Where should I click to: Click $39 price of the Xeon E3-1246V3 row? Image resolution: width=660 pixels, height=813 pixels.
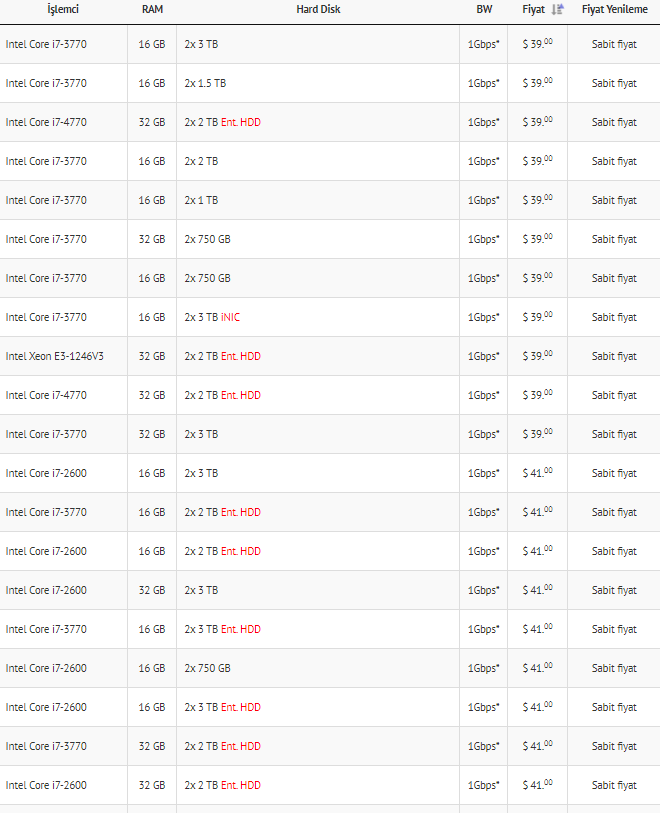click(x=538, y=356)
